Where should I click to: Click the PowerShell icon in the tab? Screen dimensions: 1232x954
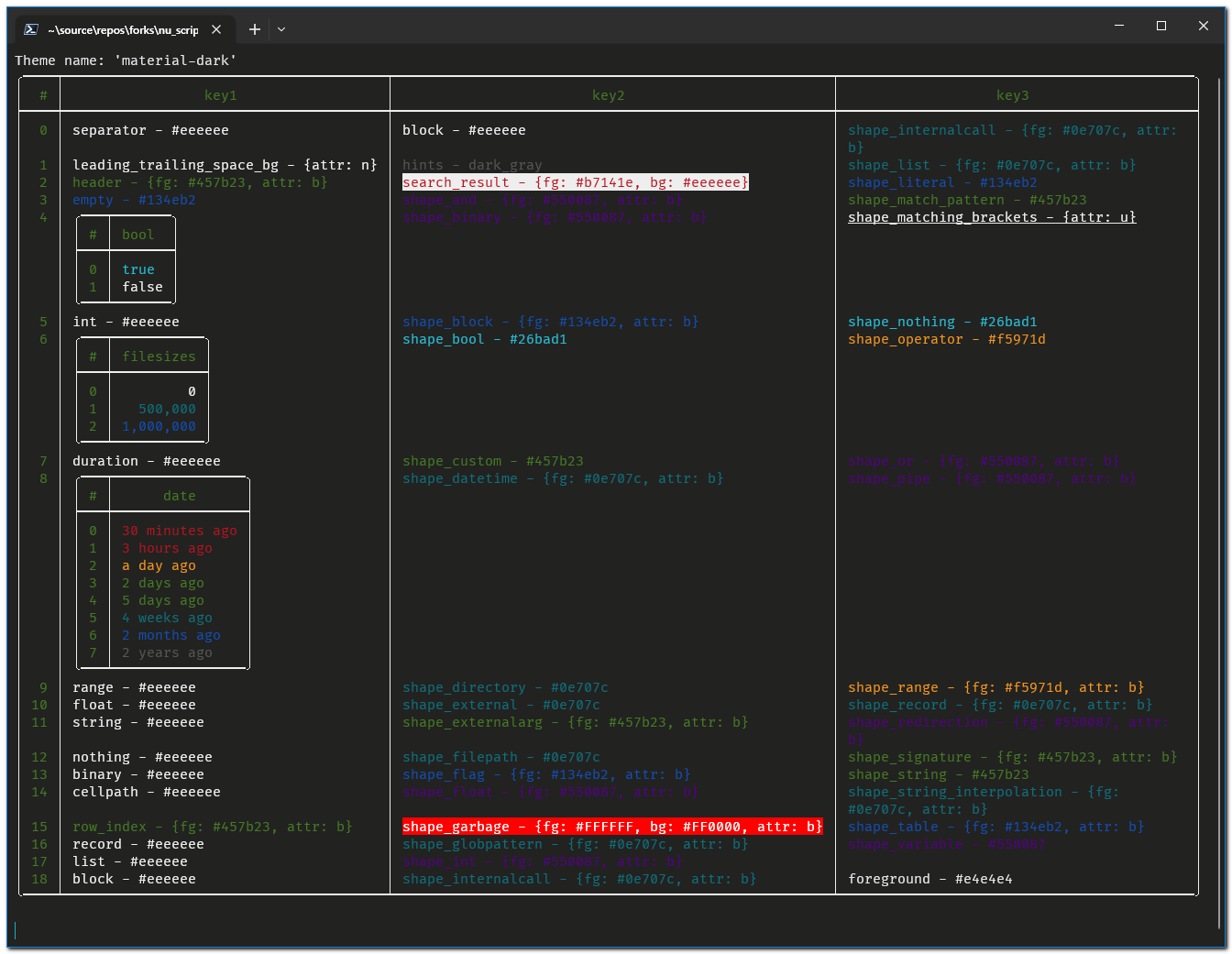tap(30, 29)
